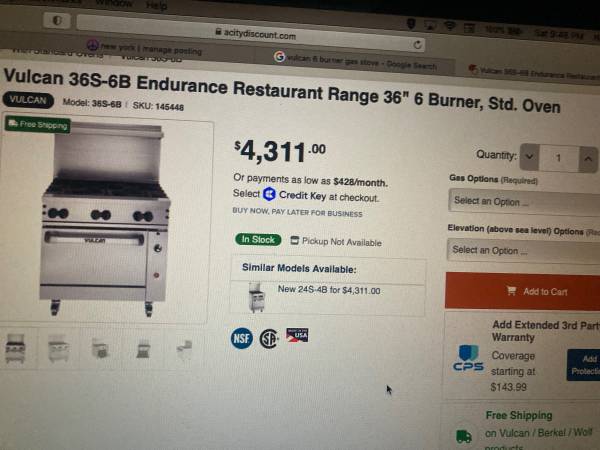Click the orange Add to Cart button

pos(523,291)
